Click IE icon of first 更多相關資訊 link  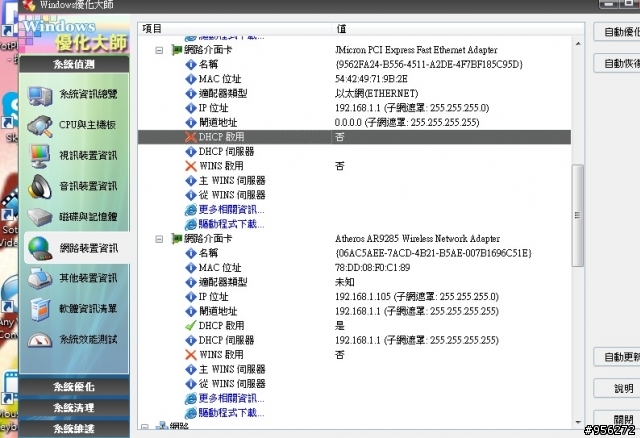[x=191, y=210]
